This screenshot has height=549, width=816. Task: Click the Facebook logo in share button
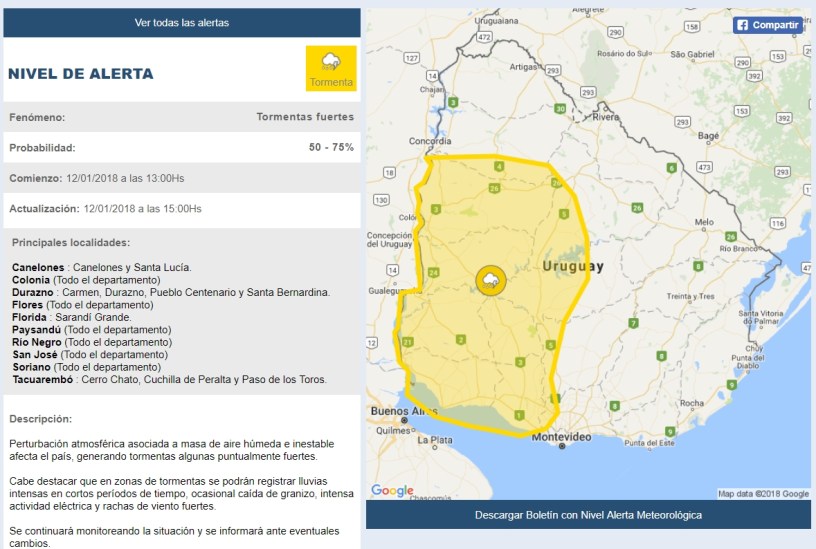click(743, 25)
